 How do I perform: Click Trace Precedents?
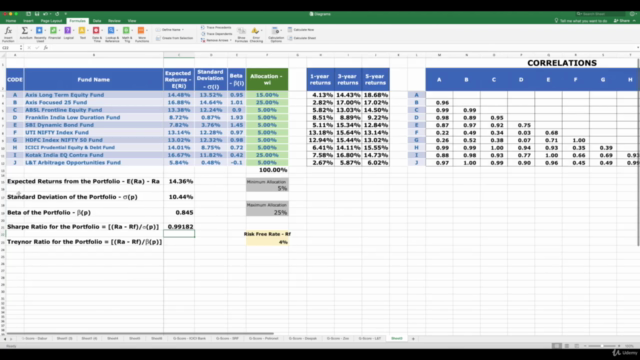click(216, 28)
